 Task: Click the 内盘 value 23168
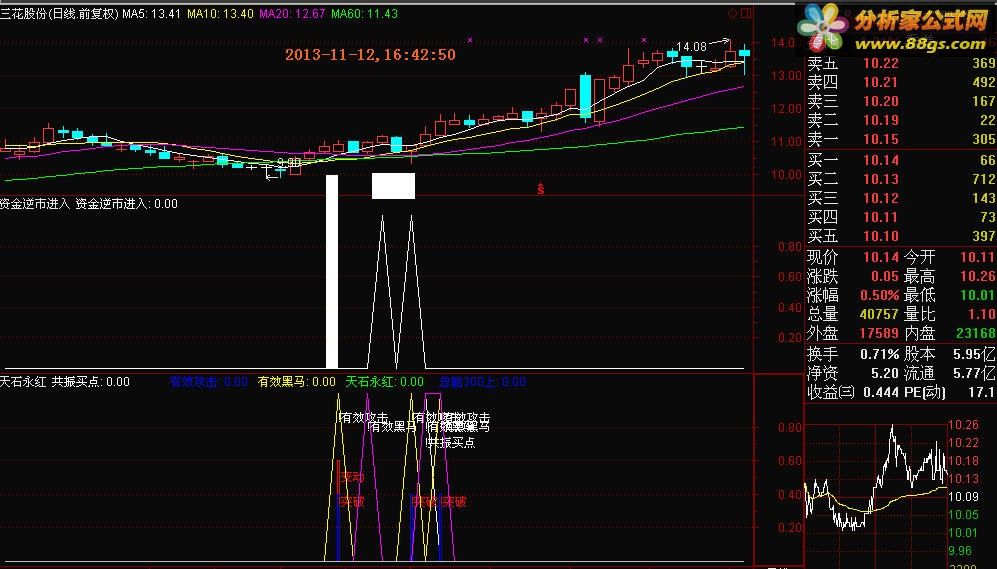click(x=976, y=333)
